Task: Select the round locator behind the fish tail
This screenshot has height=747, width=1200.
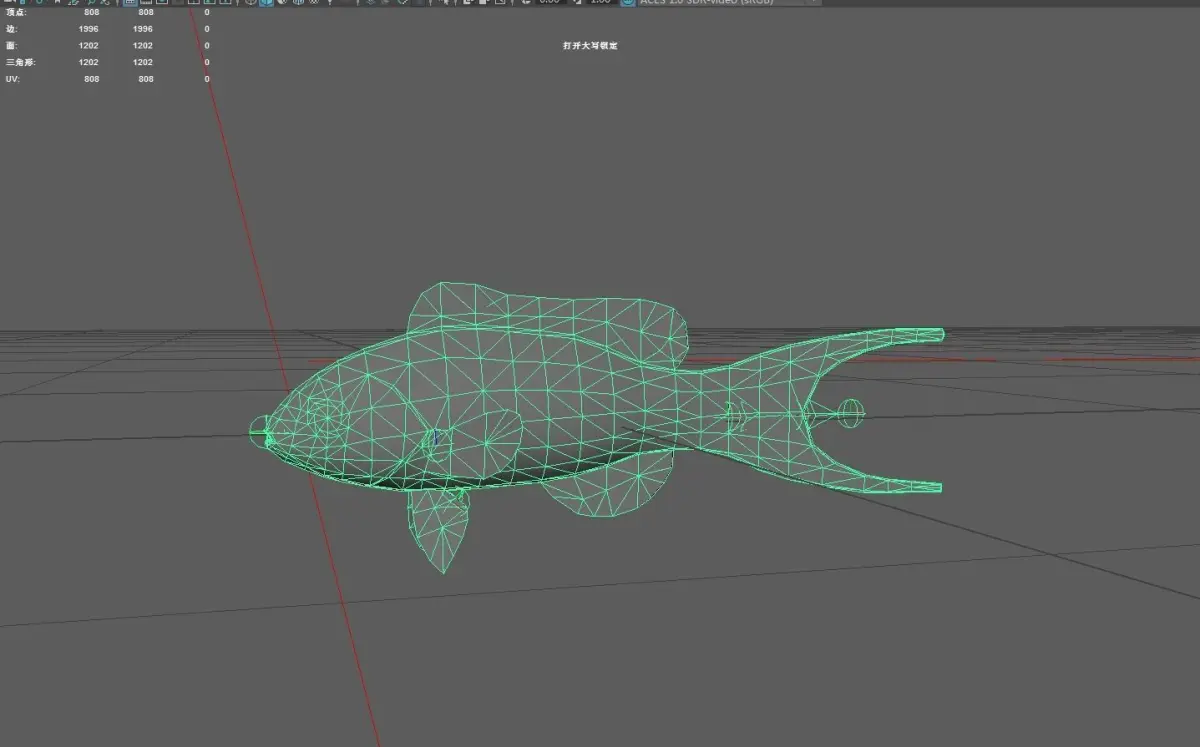Action: 850,412
